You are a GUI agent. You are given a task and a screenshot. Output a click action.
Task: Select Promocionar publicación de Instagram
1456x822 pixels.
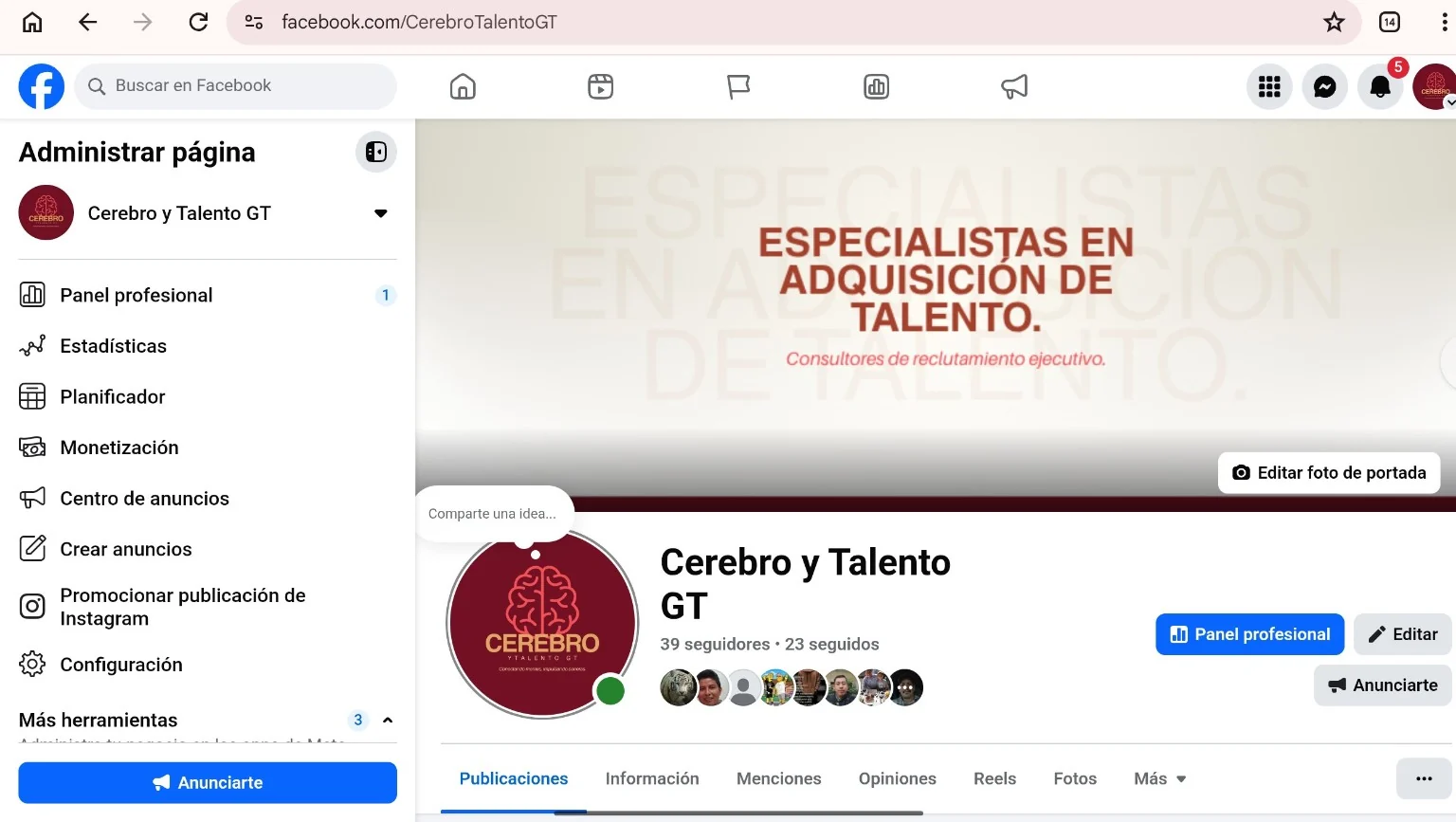point(208,607)
